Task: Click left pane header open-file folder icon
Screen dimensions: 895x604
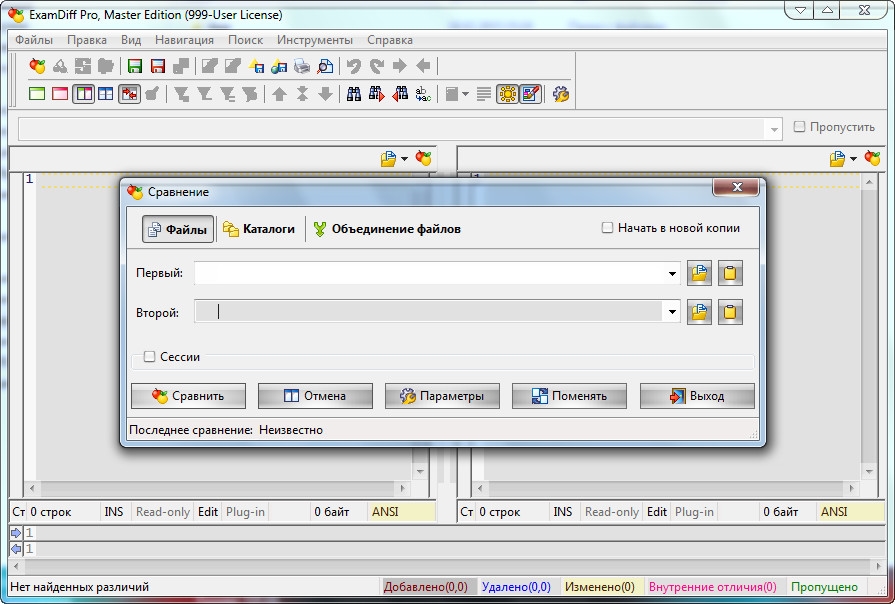Action: (388, 159)
